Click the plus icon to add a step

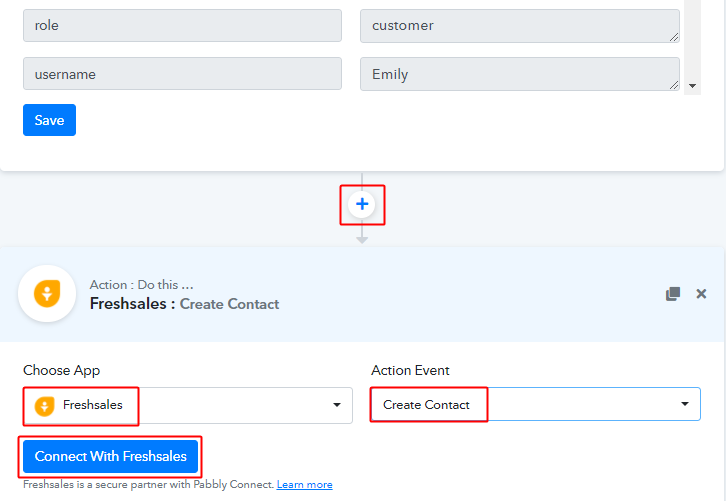coord(362,204)
